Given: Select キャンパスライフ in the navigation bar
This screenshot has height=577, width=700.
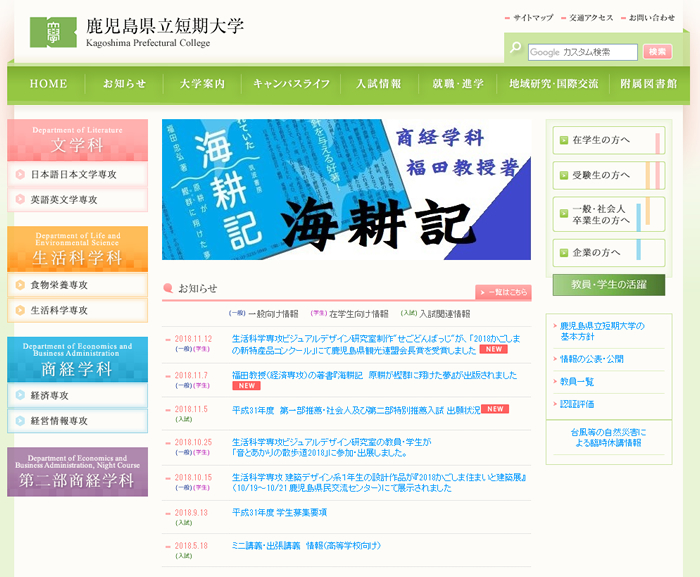Looking at the screenshot, I should click(291, 84).
